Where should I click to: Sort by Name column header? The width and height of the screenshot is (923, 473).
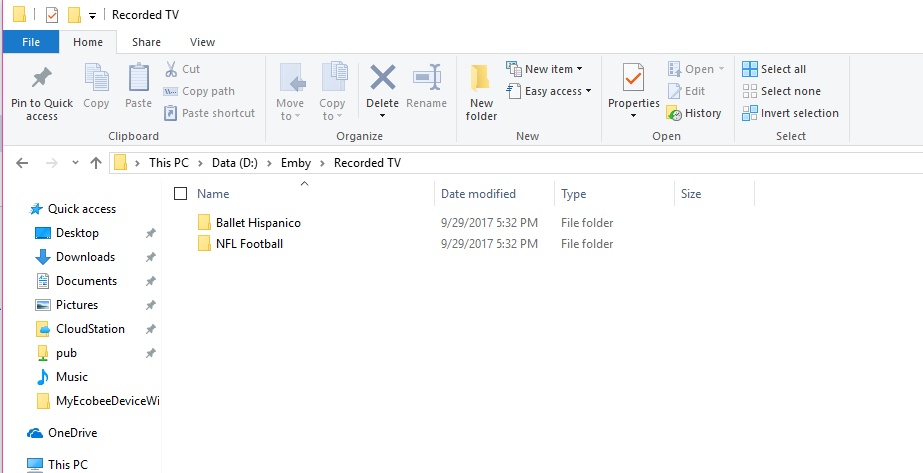(x=213, y=194)
